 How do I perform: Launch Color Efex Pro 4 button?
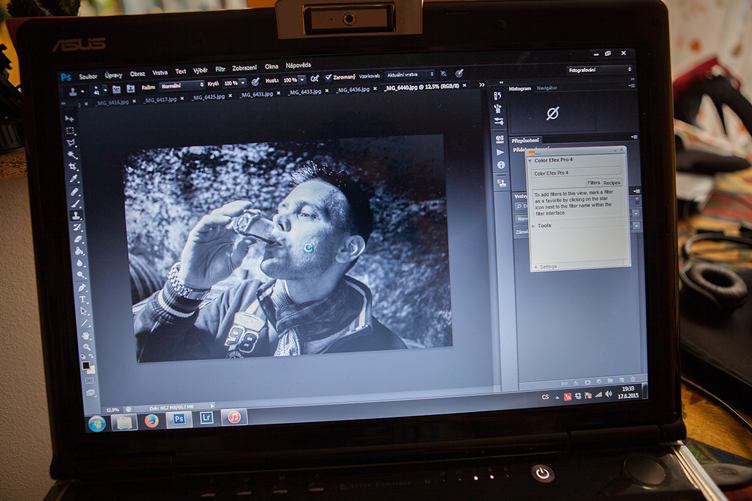tap(576, 173)
